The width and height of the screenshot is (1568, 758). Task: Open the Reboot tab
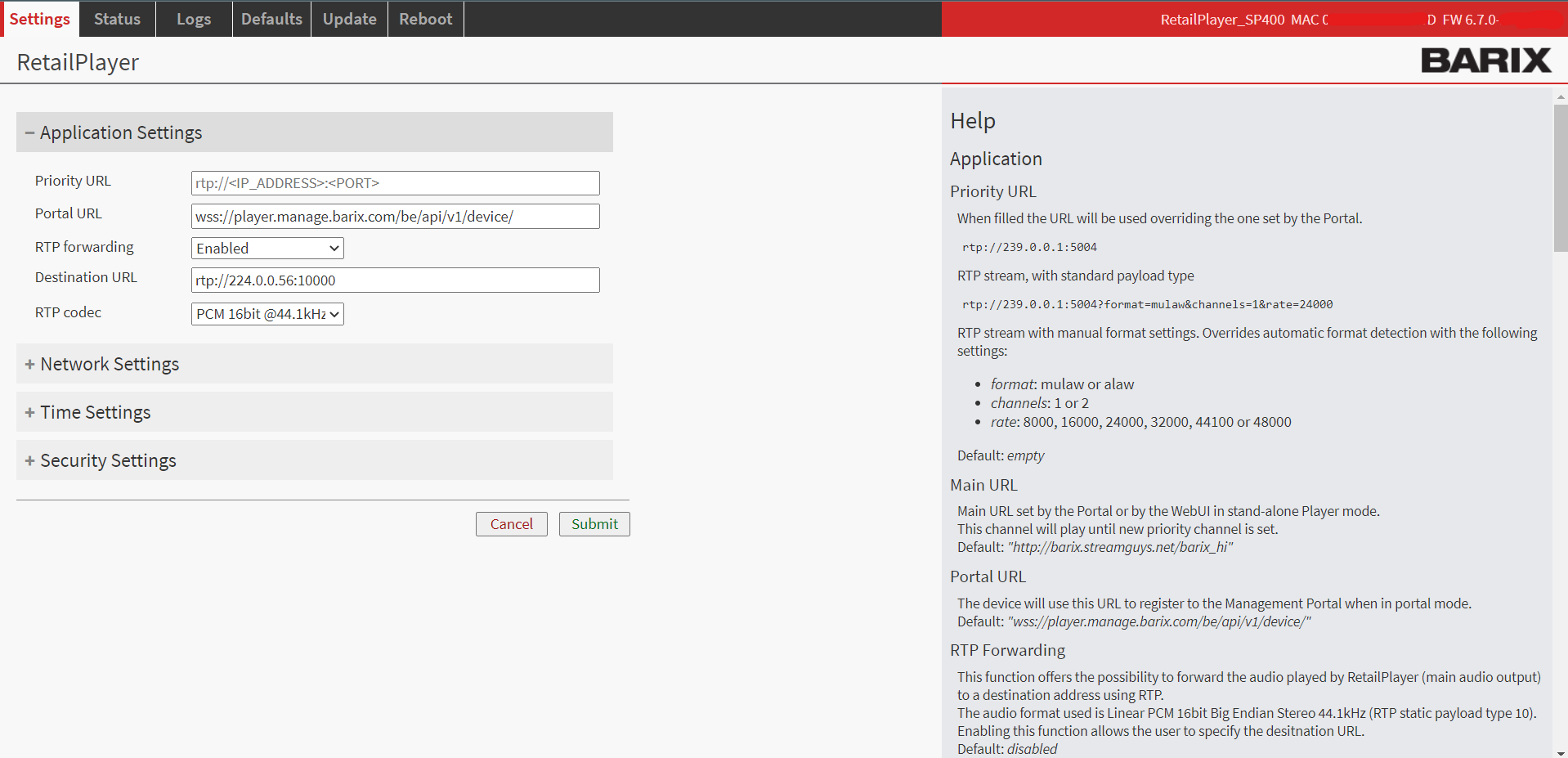pyautogui.click(x=425, y=19)
